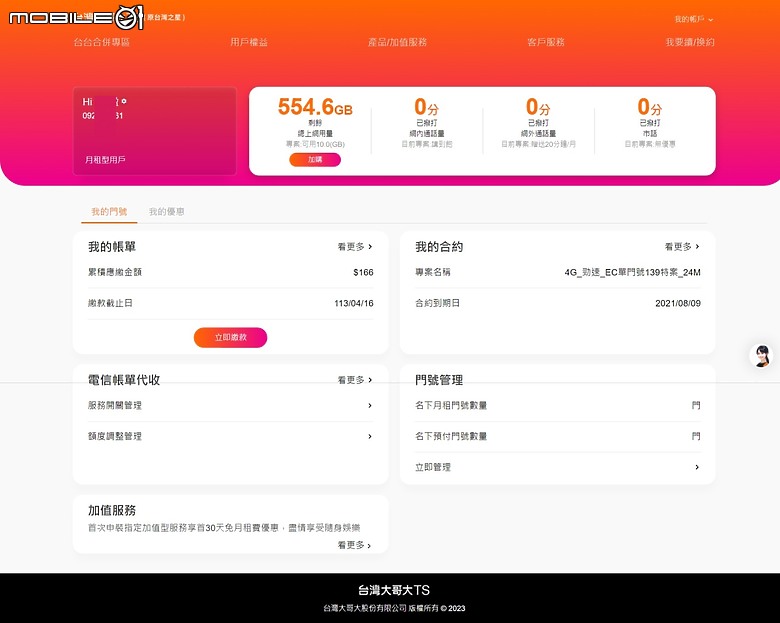Open the 產品/加值服務 menu
Viewport: 780px width, 623px height.
[x=397, y=42]
